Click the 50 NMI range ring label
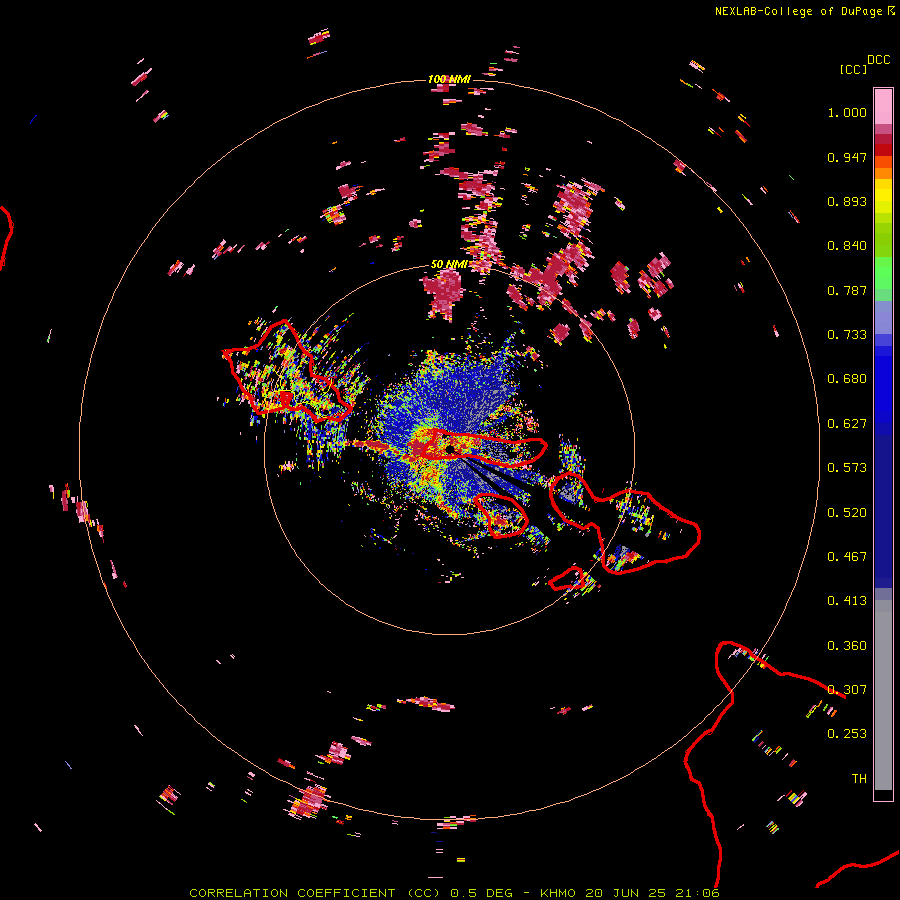900x900 pixels. 449,264
